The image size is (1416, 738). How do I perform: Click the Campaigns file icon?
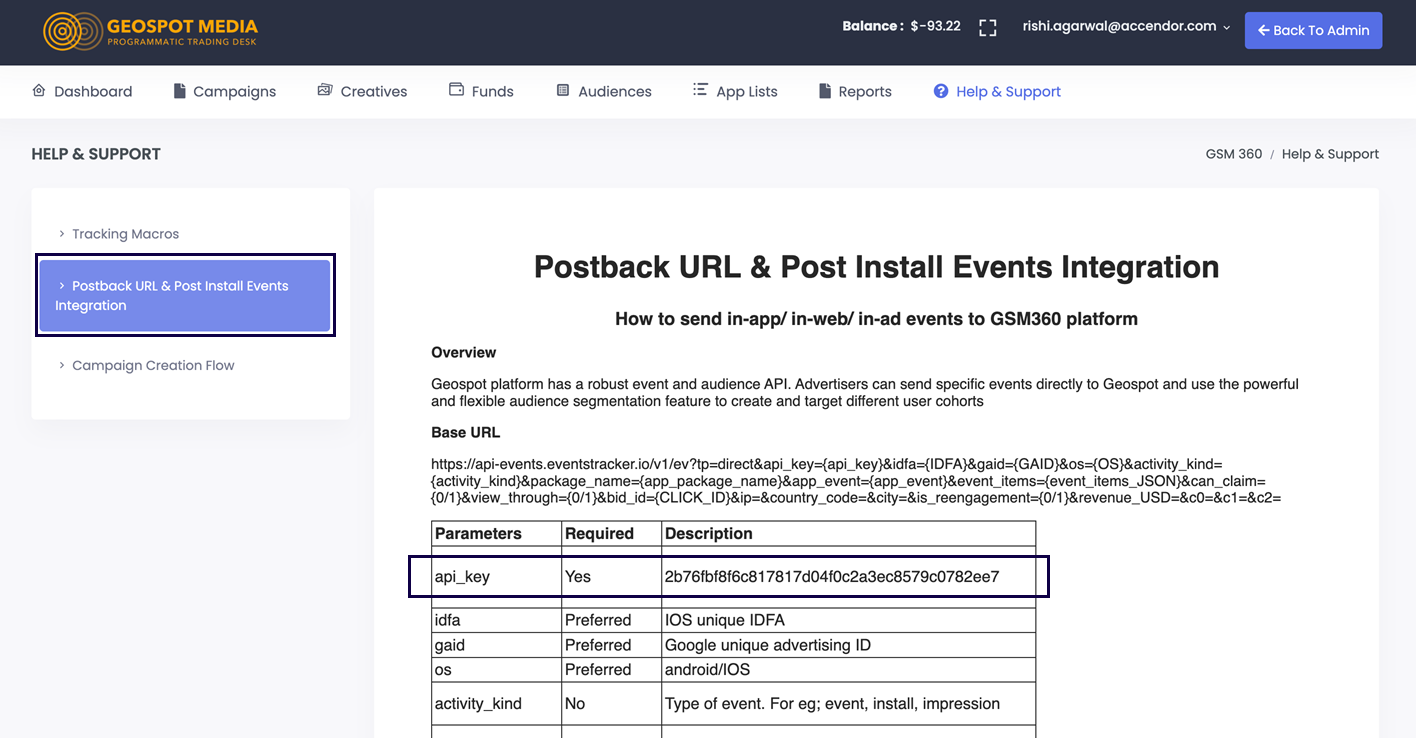[180, 91]
